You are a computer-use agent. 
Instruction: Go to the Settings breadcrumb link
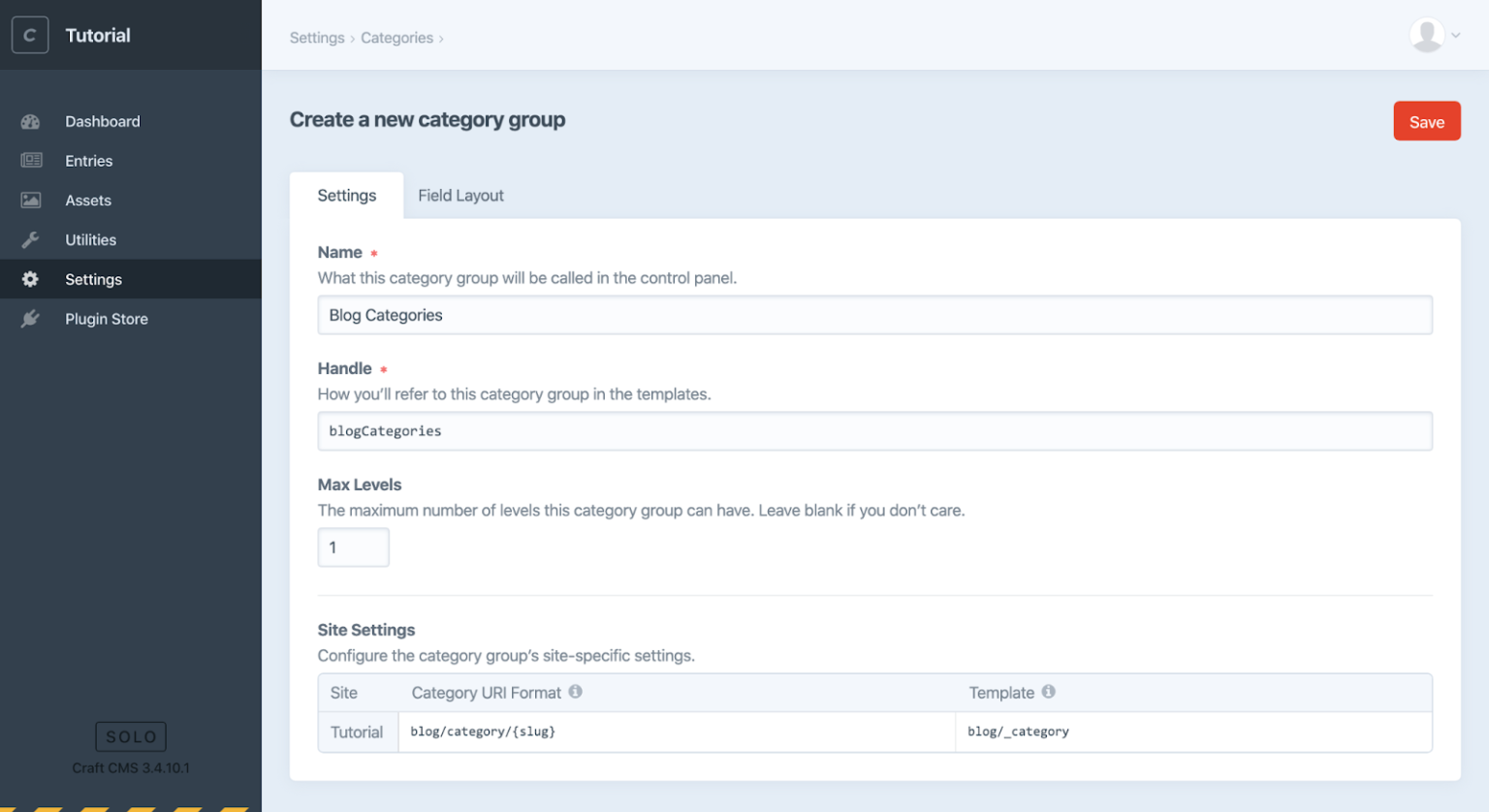[x=317, y=38]
